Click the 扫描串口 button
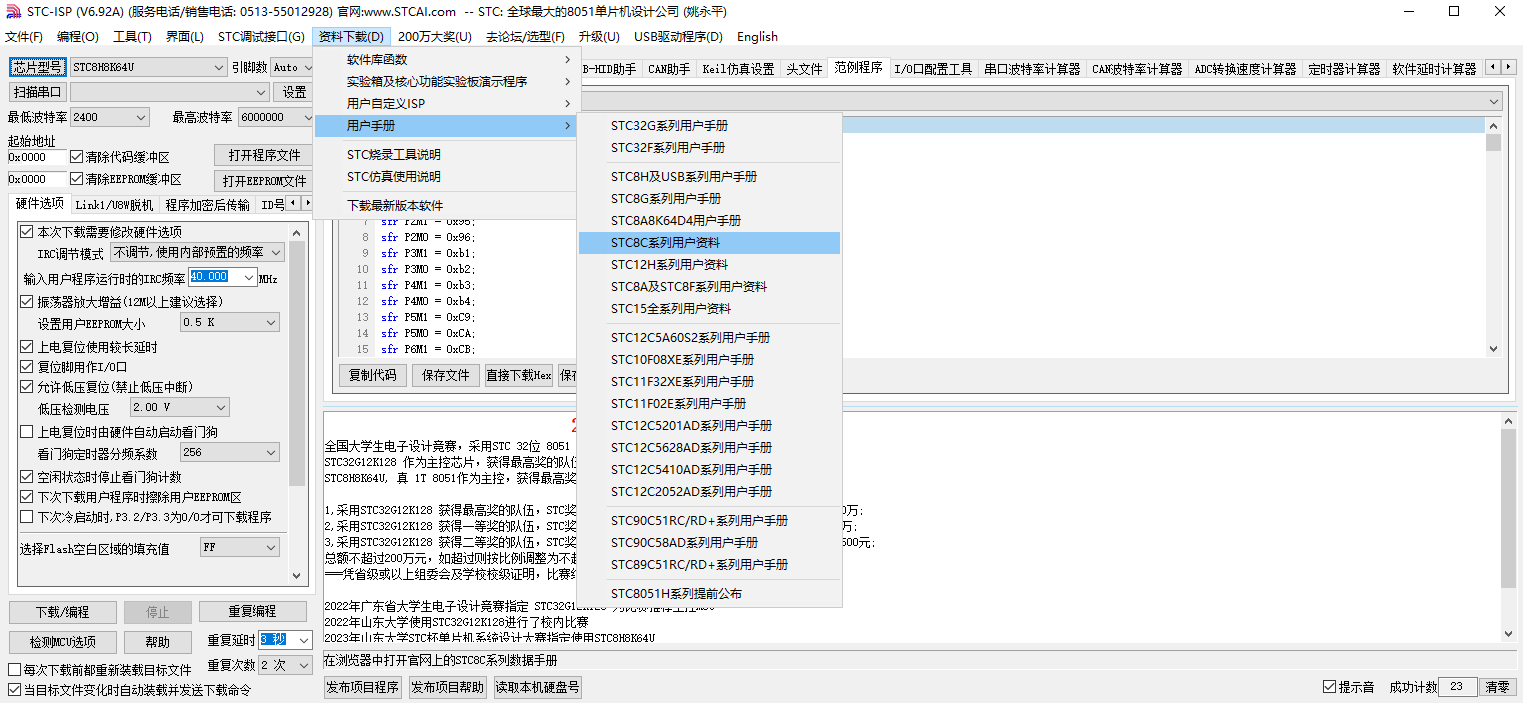Viewport: 1523px width, 703px height. pyautogui.click(x=37, y=92)
